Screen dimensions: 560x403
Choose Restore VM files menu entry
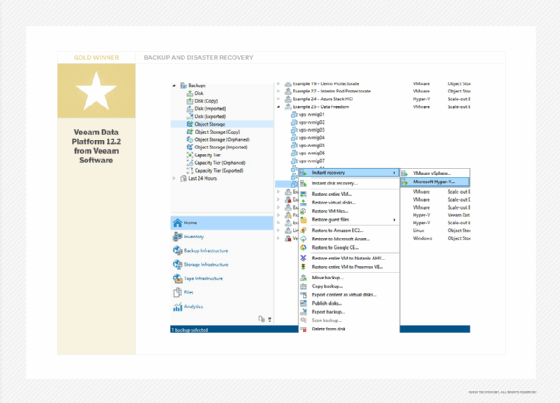click(349, 211)
